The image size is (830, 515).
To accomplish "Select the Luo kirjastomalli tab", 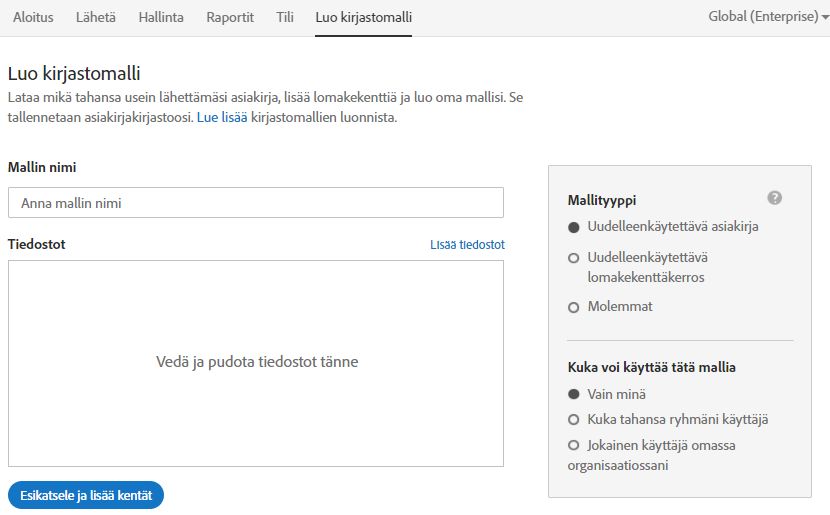I will 363,17.
